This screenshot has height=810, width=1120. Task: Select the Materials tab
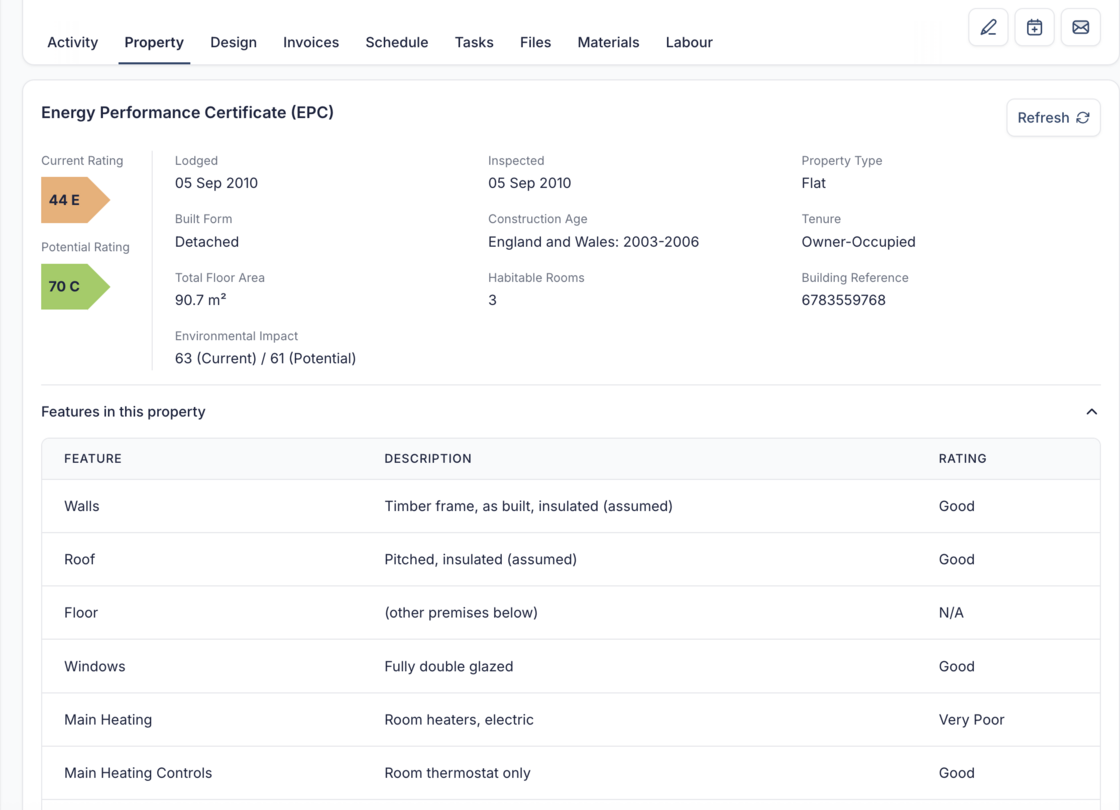(608, 42)
